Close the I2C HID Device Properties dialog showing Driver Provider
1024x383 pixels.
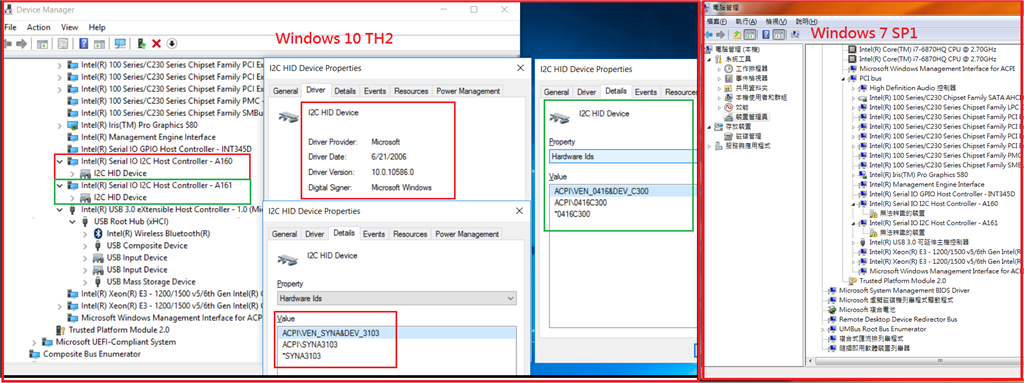tap(520, 68)
